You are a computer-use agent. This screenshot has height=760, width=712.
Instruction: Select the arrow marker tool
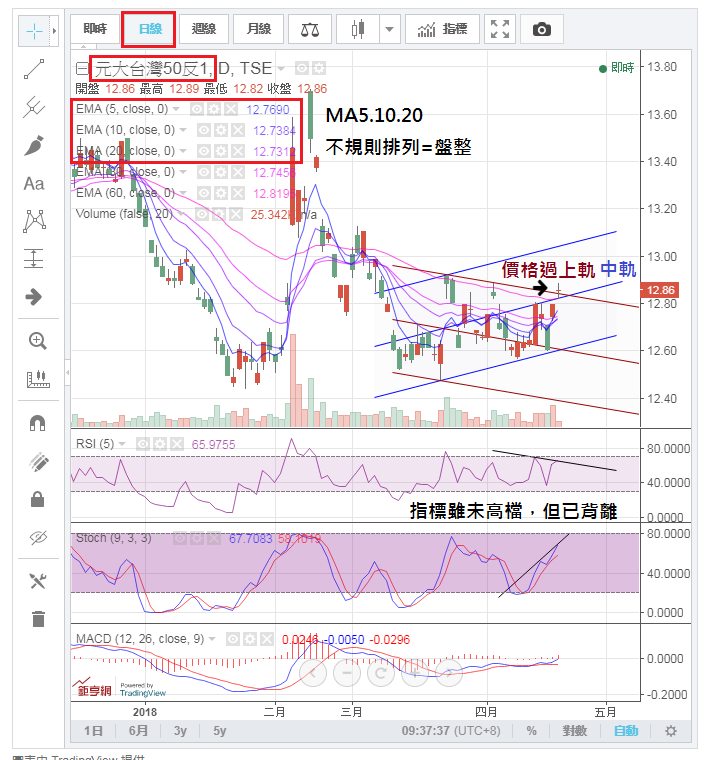(x=34, y=297)
